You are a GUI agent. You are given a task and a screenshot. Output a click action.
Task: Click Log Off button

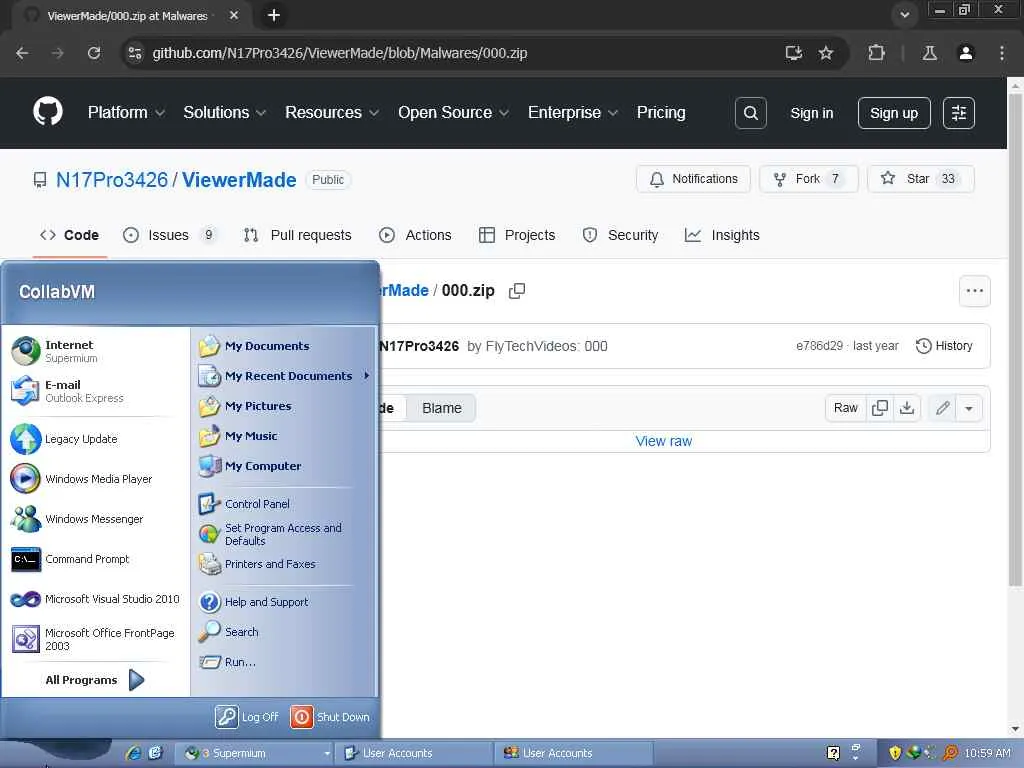247,717
